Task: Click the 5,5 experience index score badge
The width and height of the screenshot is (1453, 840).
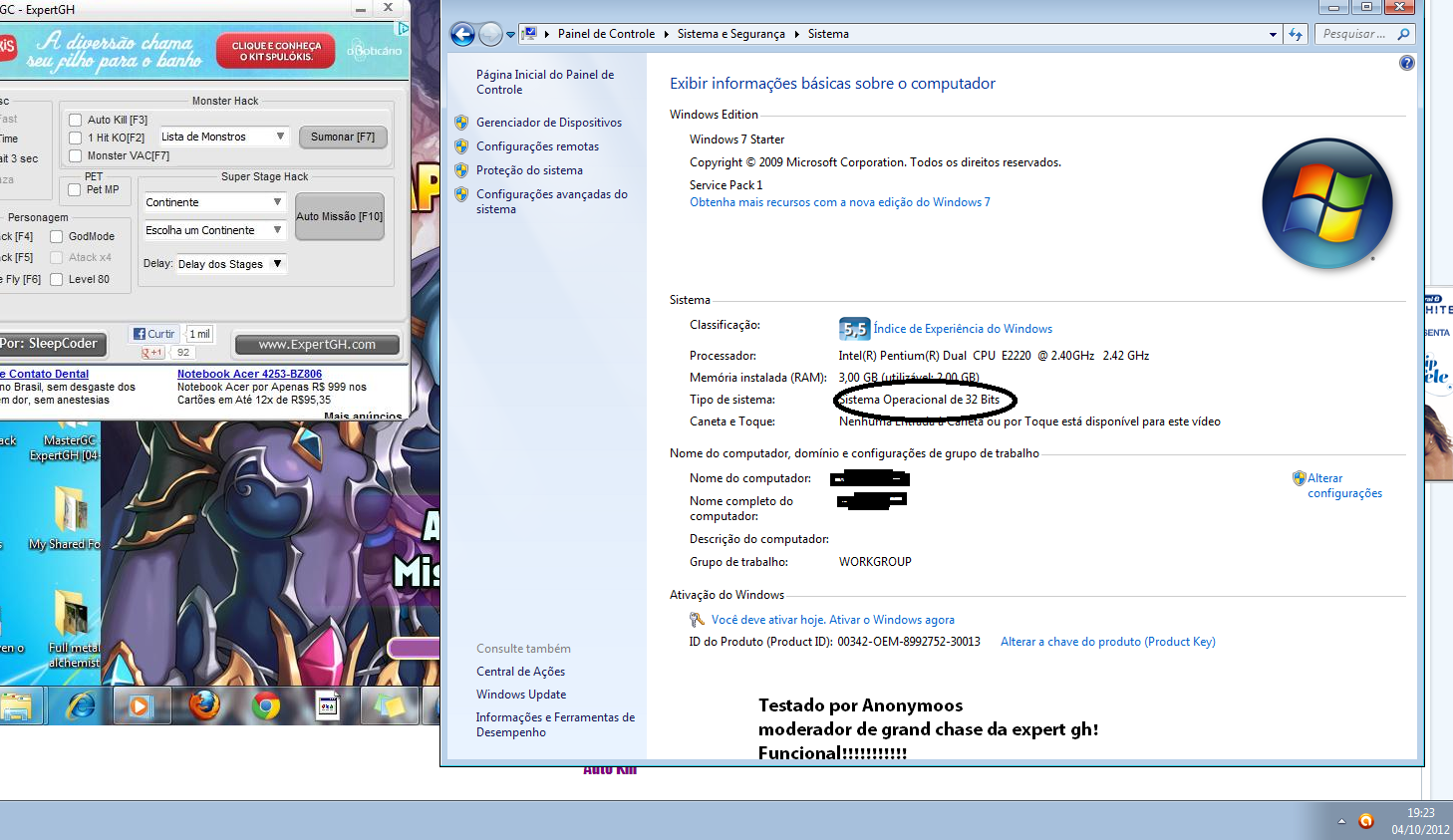Action: [x=854, y=329]
